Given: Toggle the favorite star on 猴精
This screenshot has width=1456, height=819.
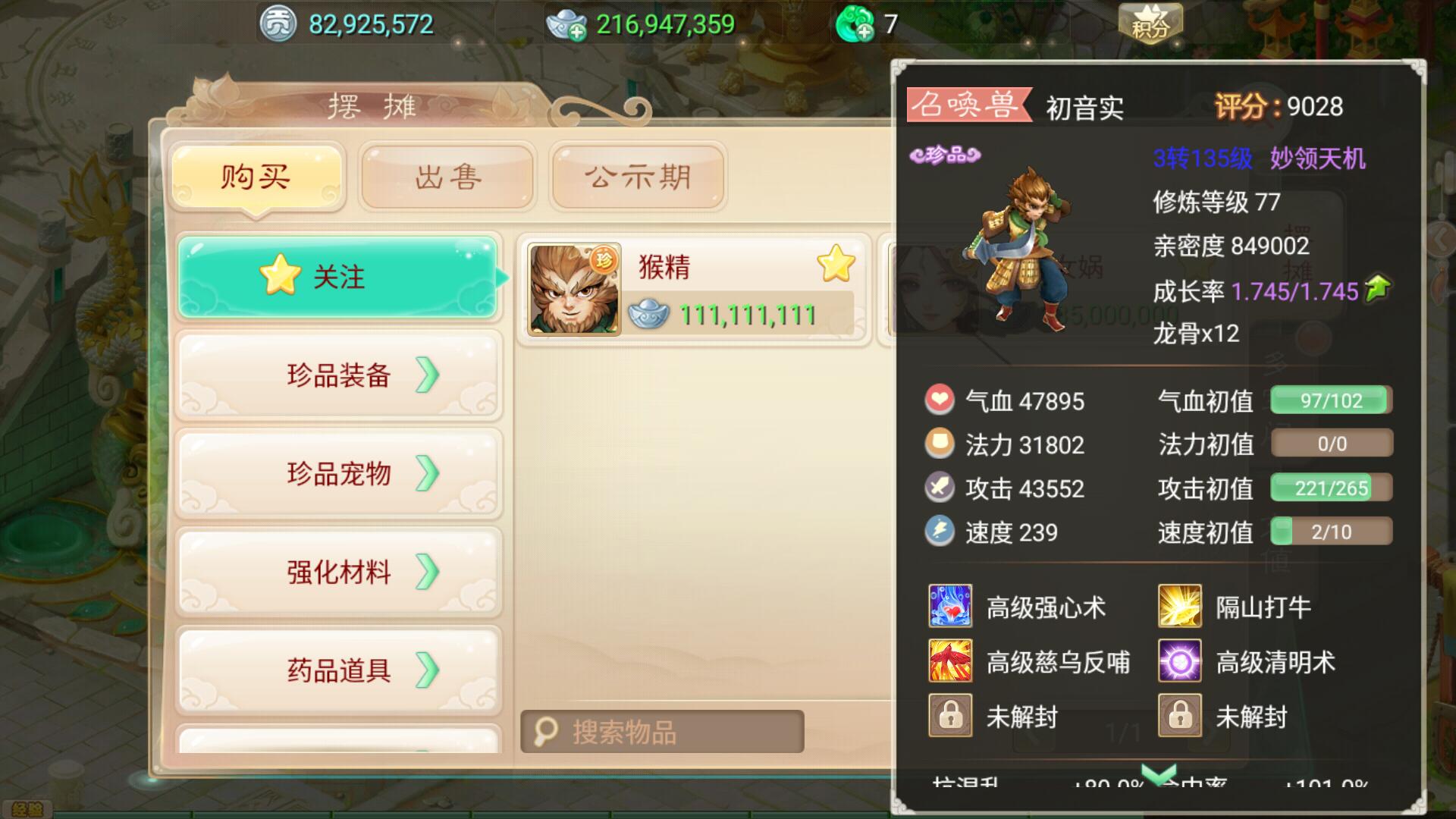Looking at the screenshot, I should point(836,264).
